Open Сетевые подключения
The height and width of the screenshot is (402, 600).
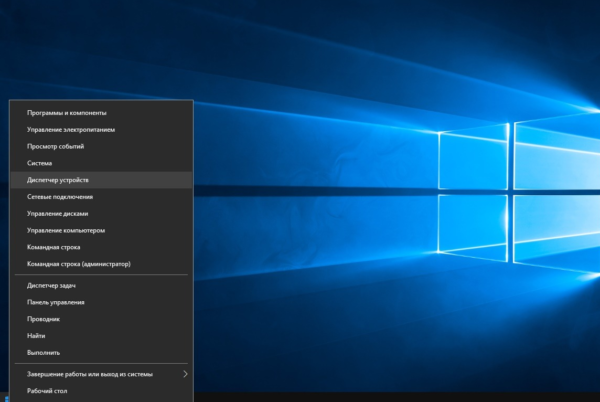tap(101, 197)
